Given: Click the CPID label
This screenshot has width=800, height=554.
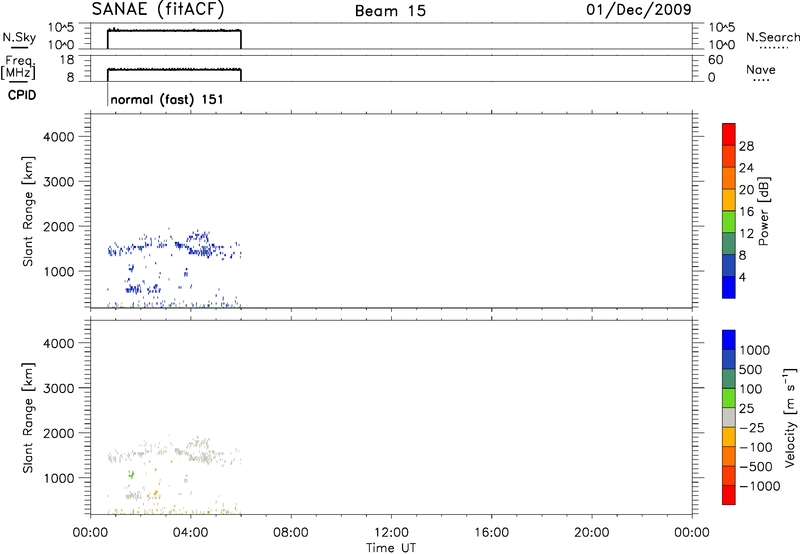Looking at the screenshot, I should 22,95.
